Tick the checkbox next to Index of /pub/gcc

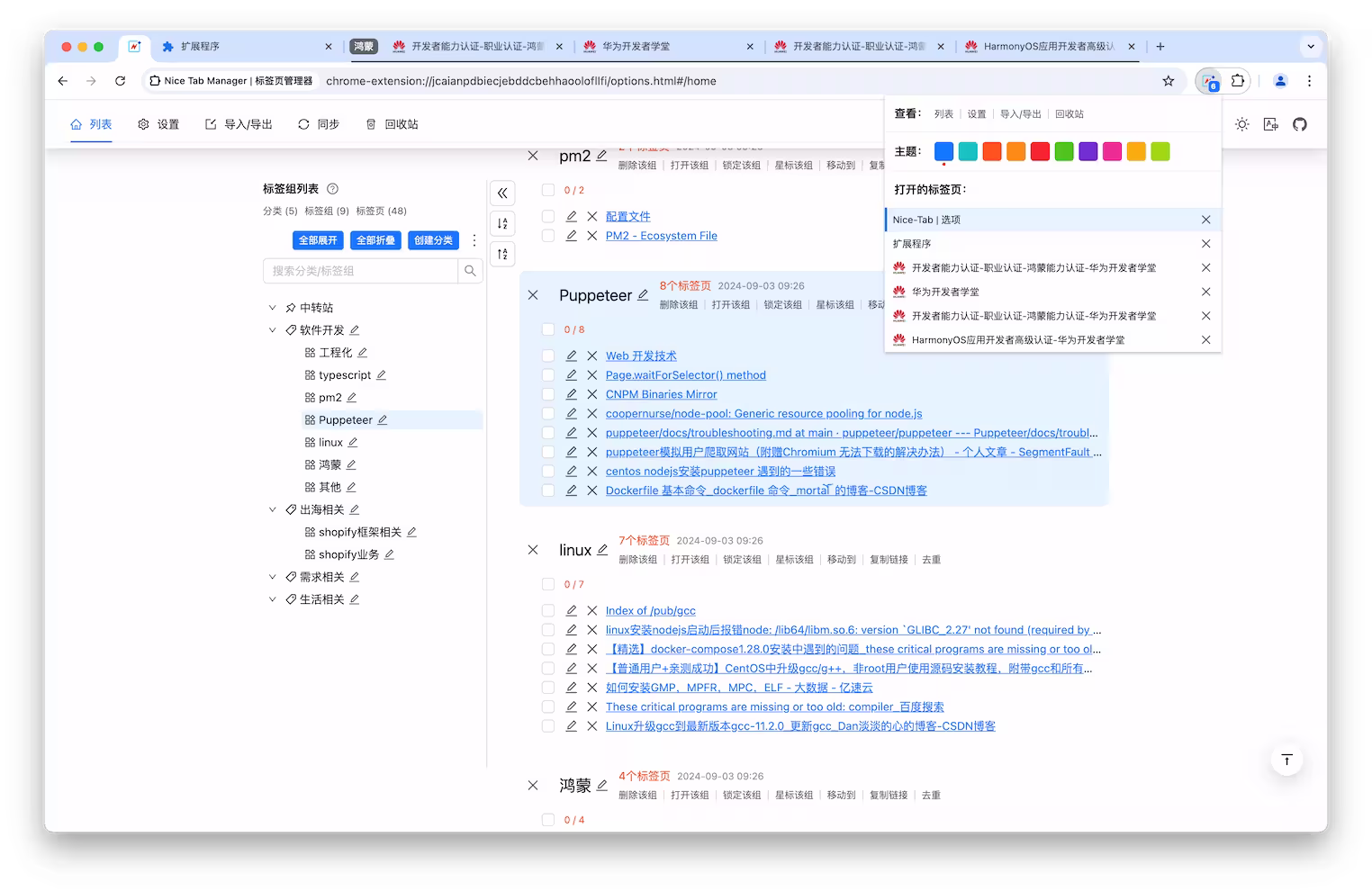pos(548,610)
